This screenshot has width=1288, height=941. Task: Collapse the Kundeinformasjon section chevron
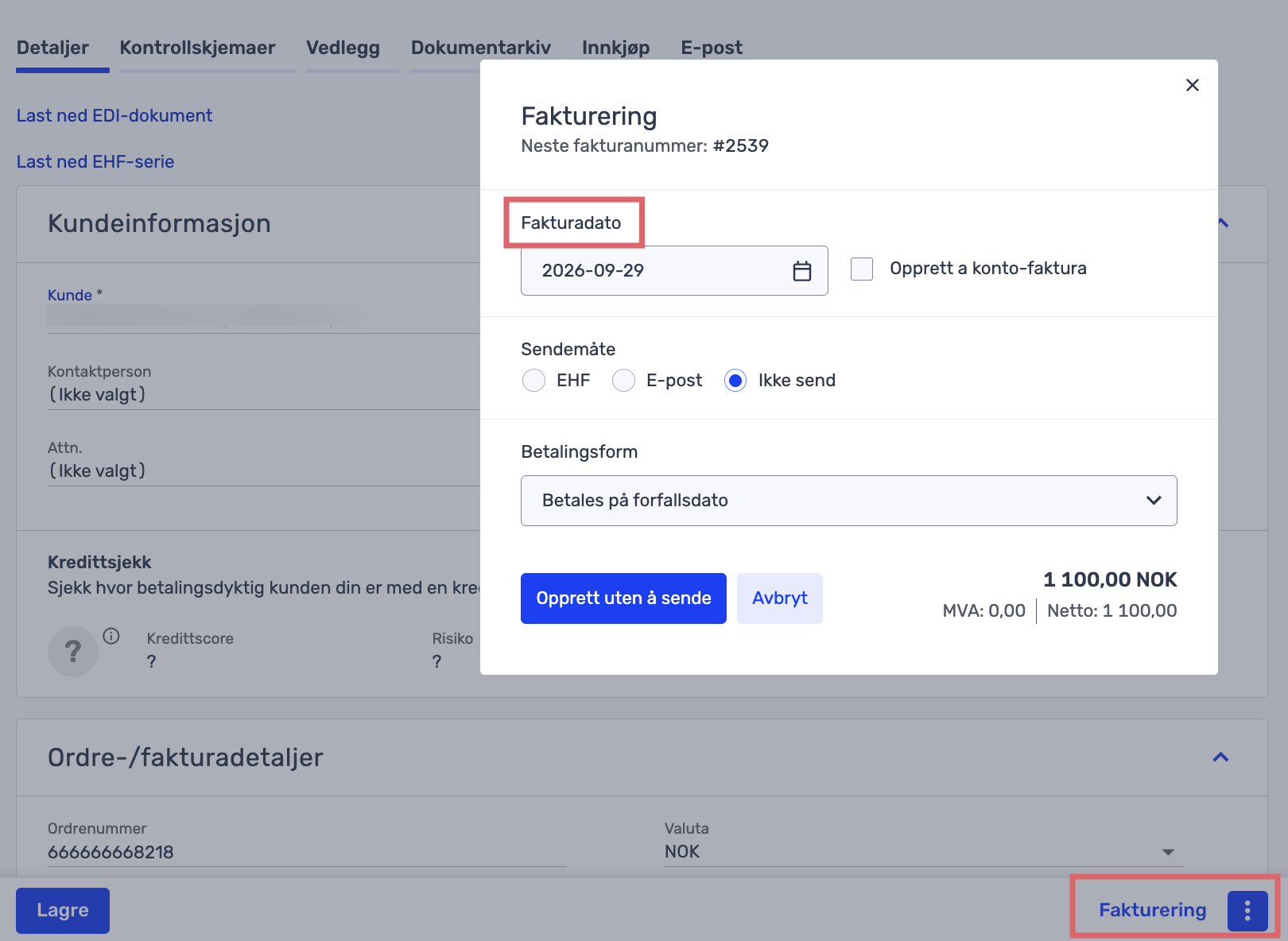tap(1224, 223)
